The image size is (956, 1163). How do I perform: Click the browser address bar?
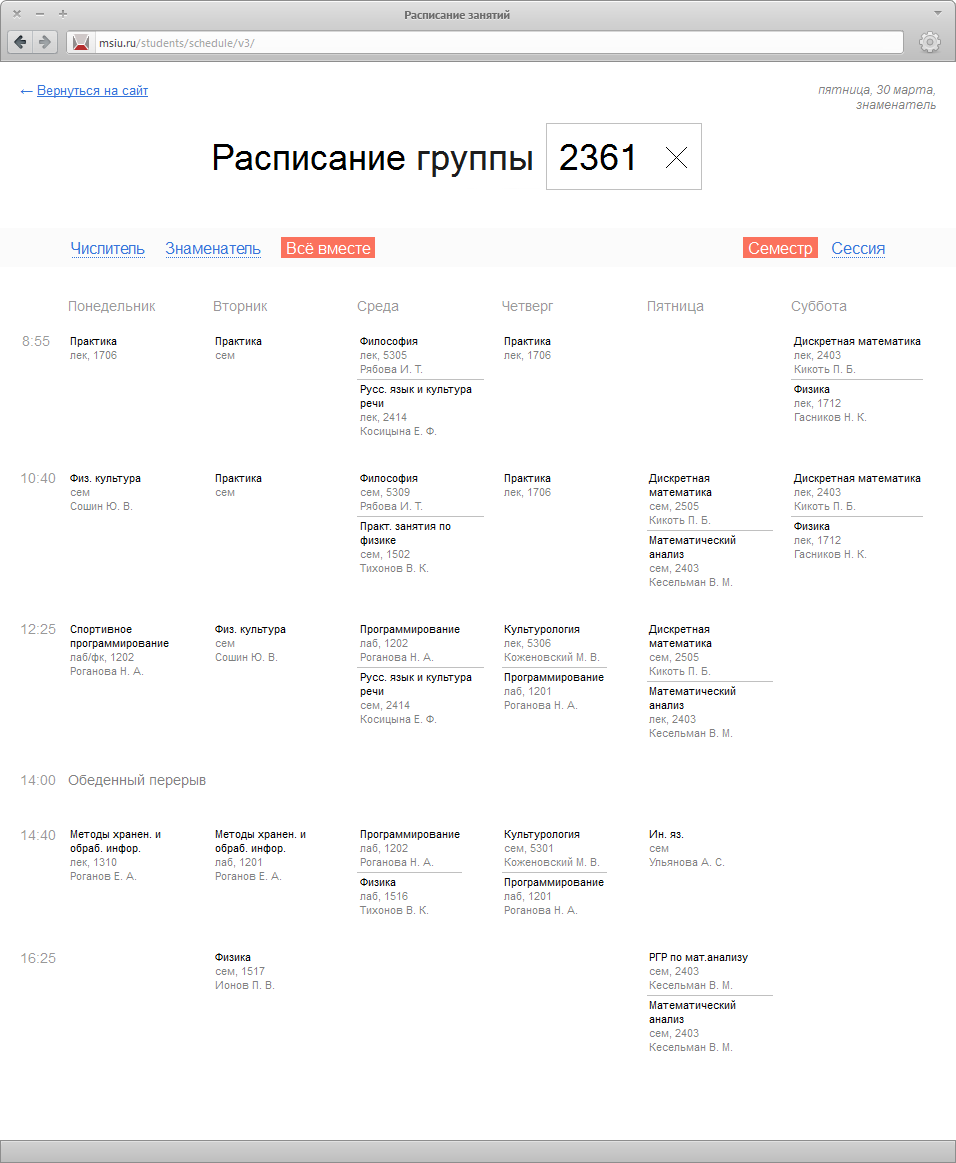tap(400, 43)
